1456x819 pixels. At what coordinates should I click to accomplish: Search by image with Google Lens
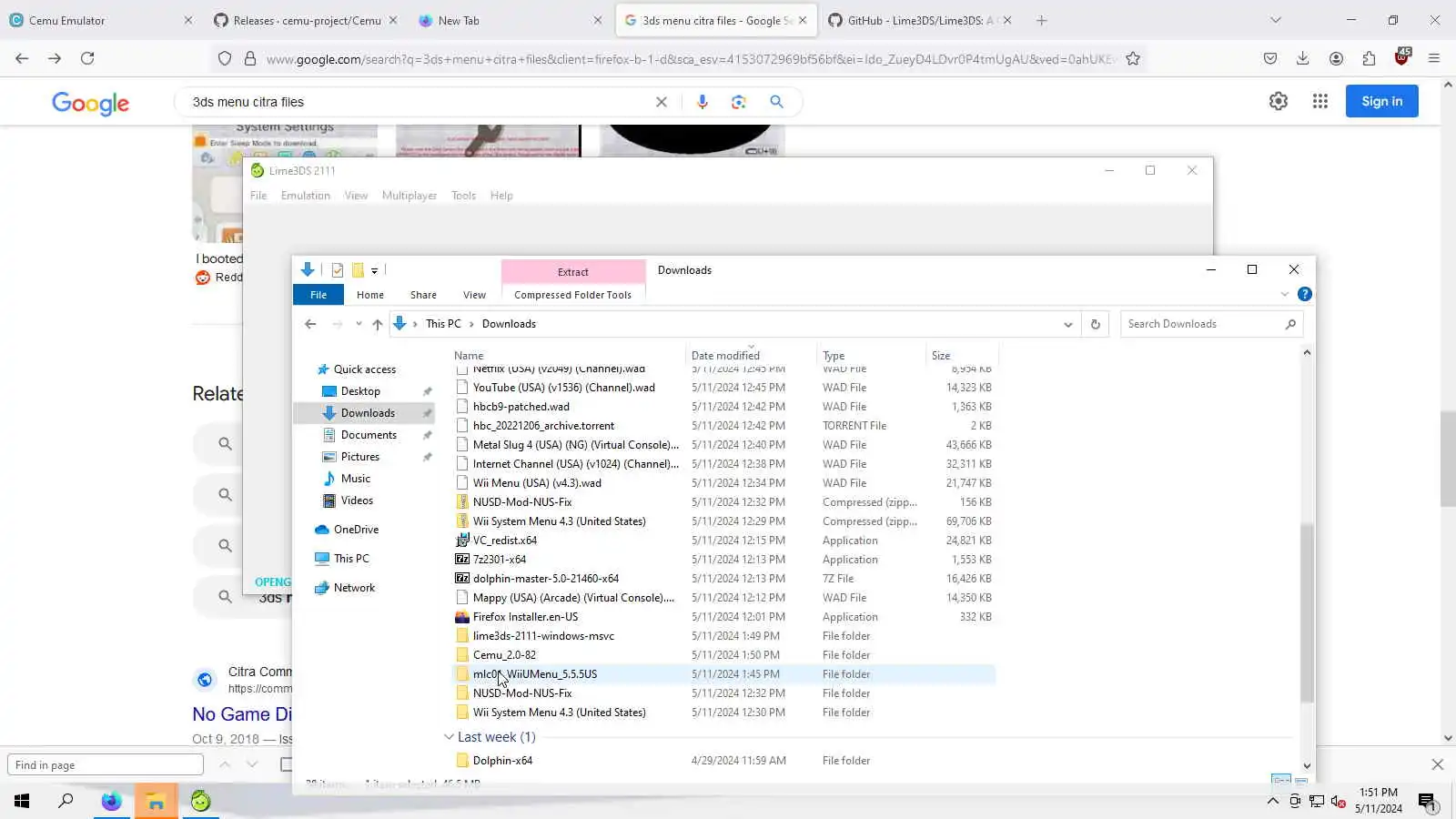click(738, 102)
